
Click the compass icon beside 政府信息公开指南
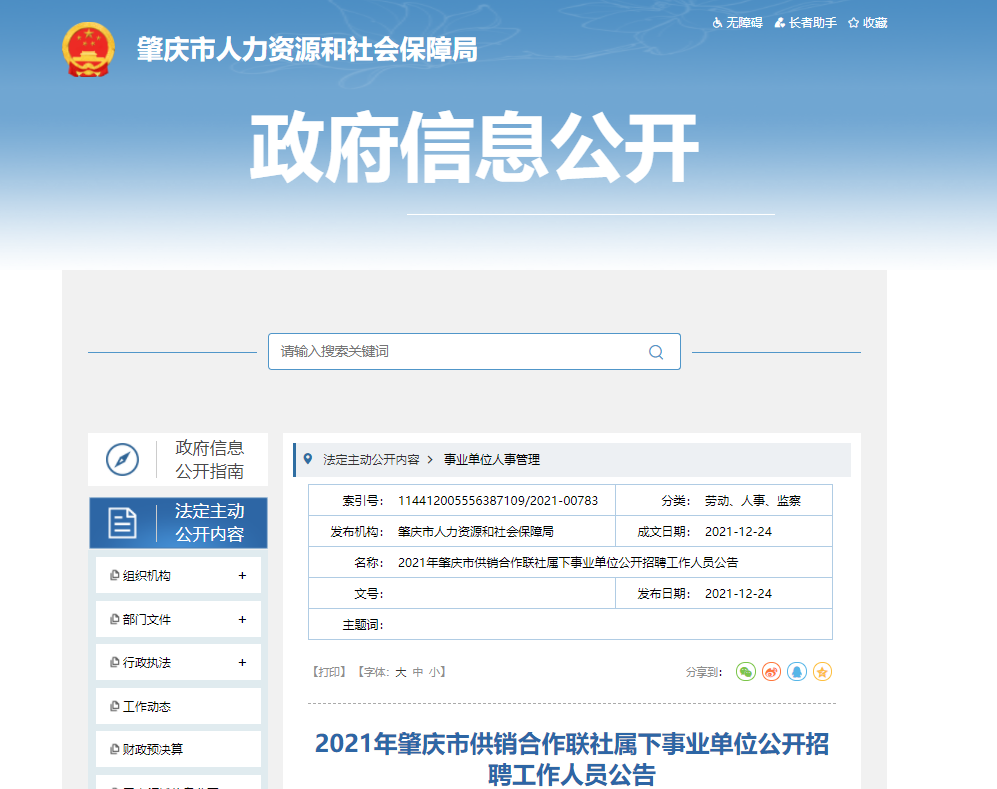[121, 459]
